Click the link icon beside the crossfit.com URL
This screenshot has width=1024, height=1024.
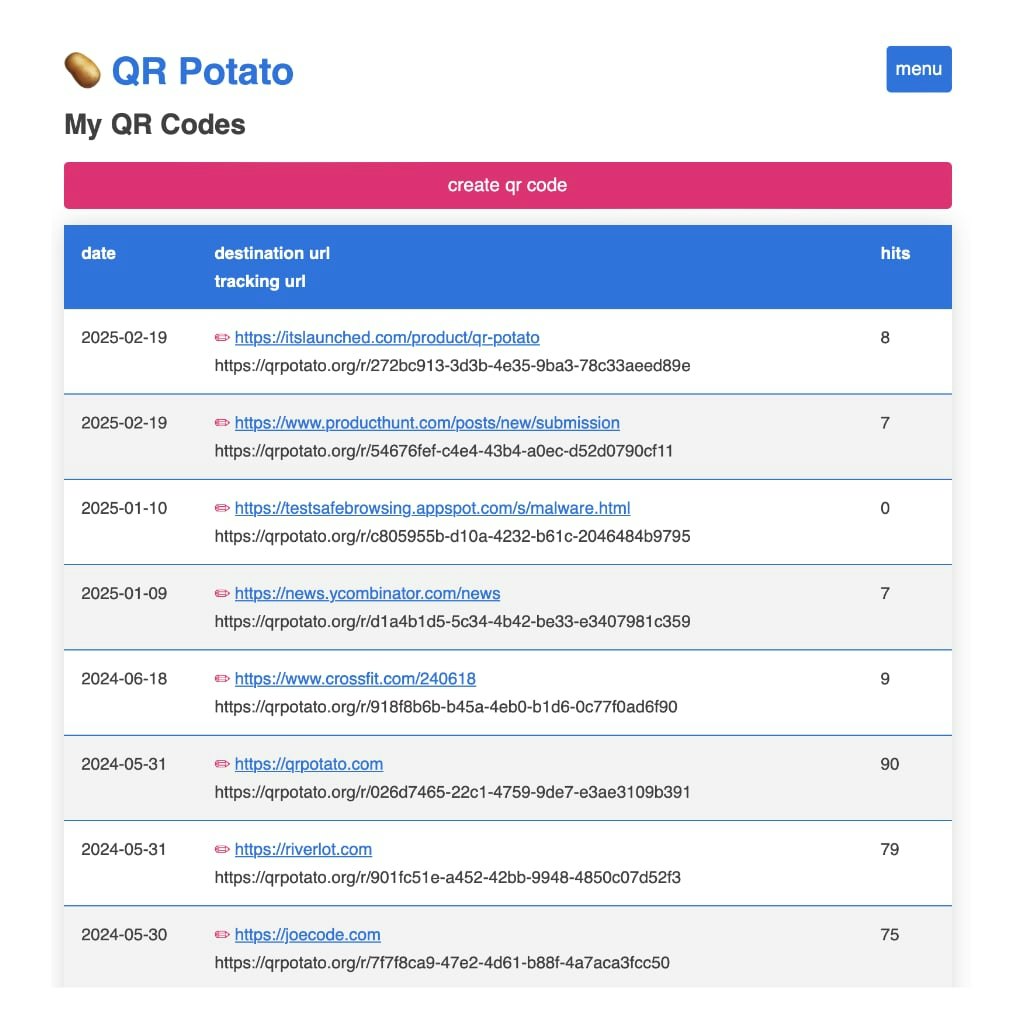tap(221, 679)
